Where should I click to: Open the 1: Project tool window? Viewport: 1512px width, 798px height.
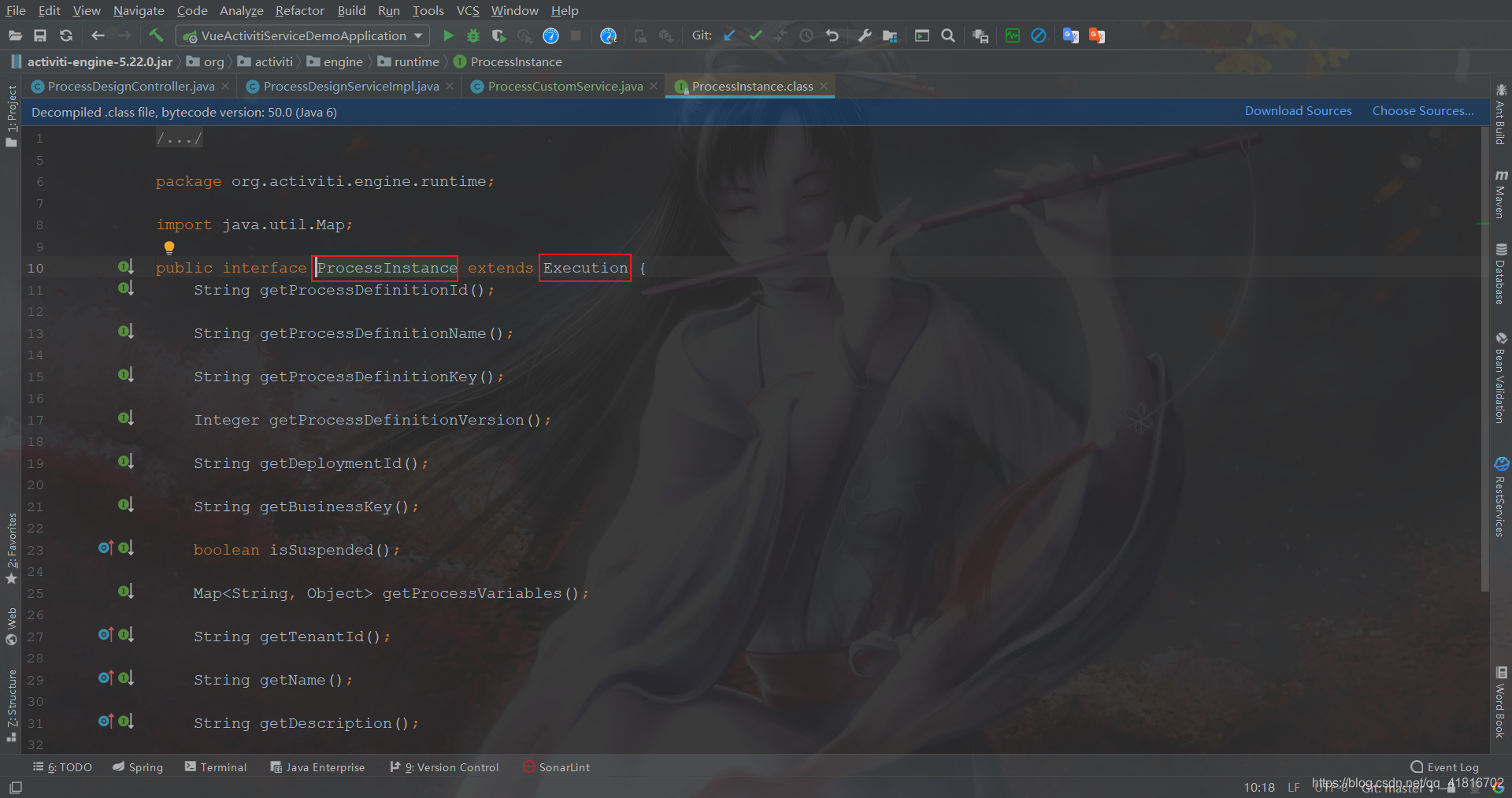coord(11,116)
